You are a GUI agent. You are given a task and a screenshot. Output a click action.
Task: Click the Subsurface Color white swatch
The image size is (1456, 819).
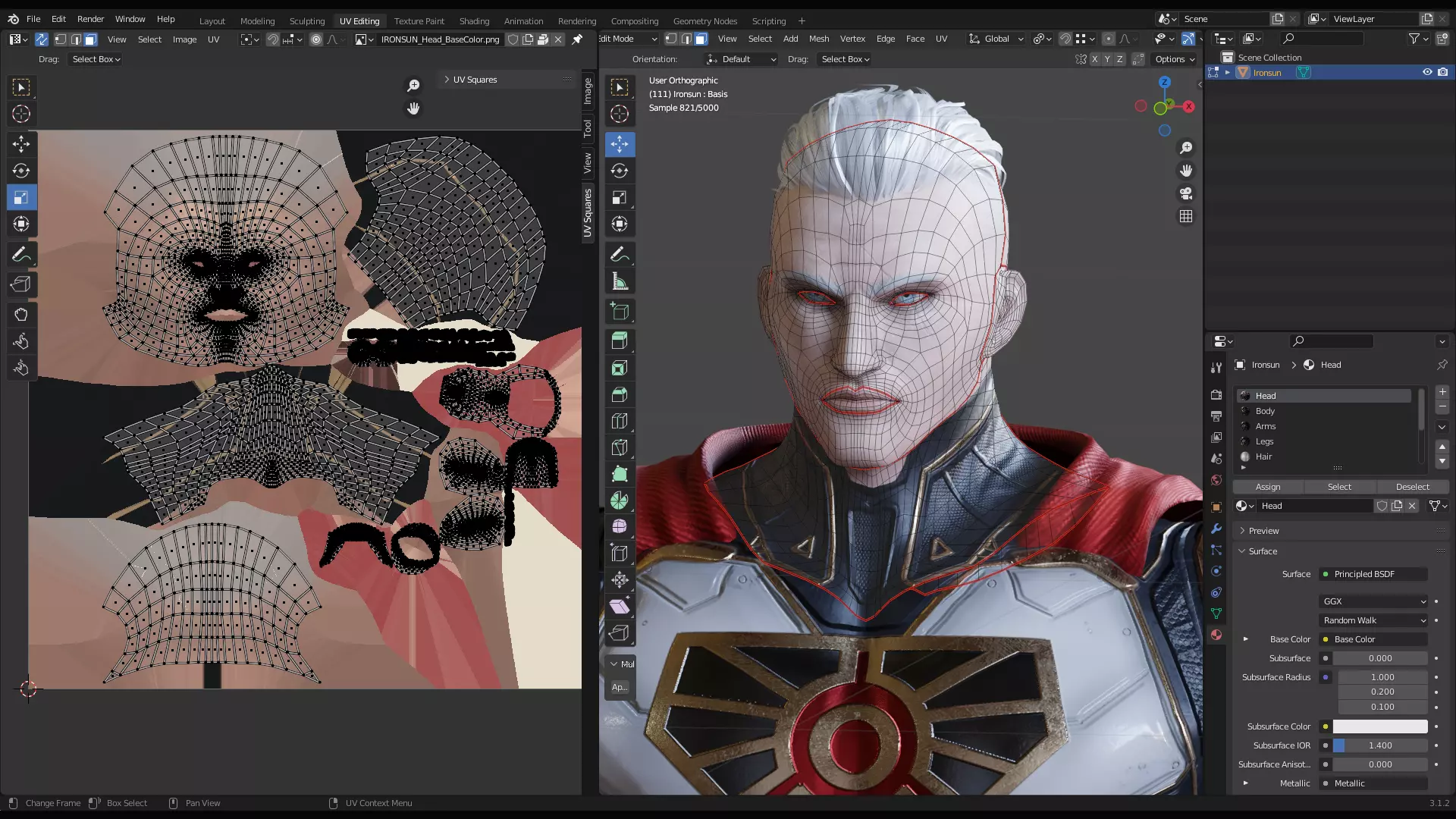(1380, 726)
